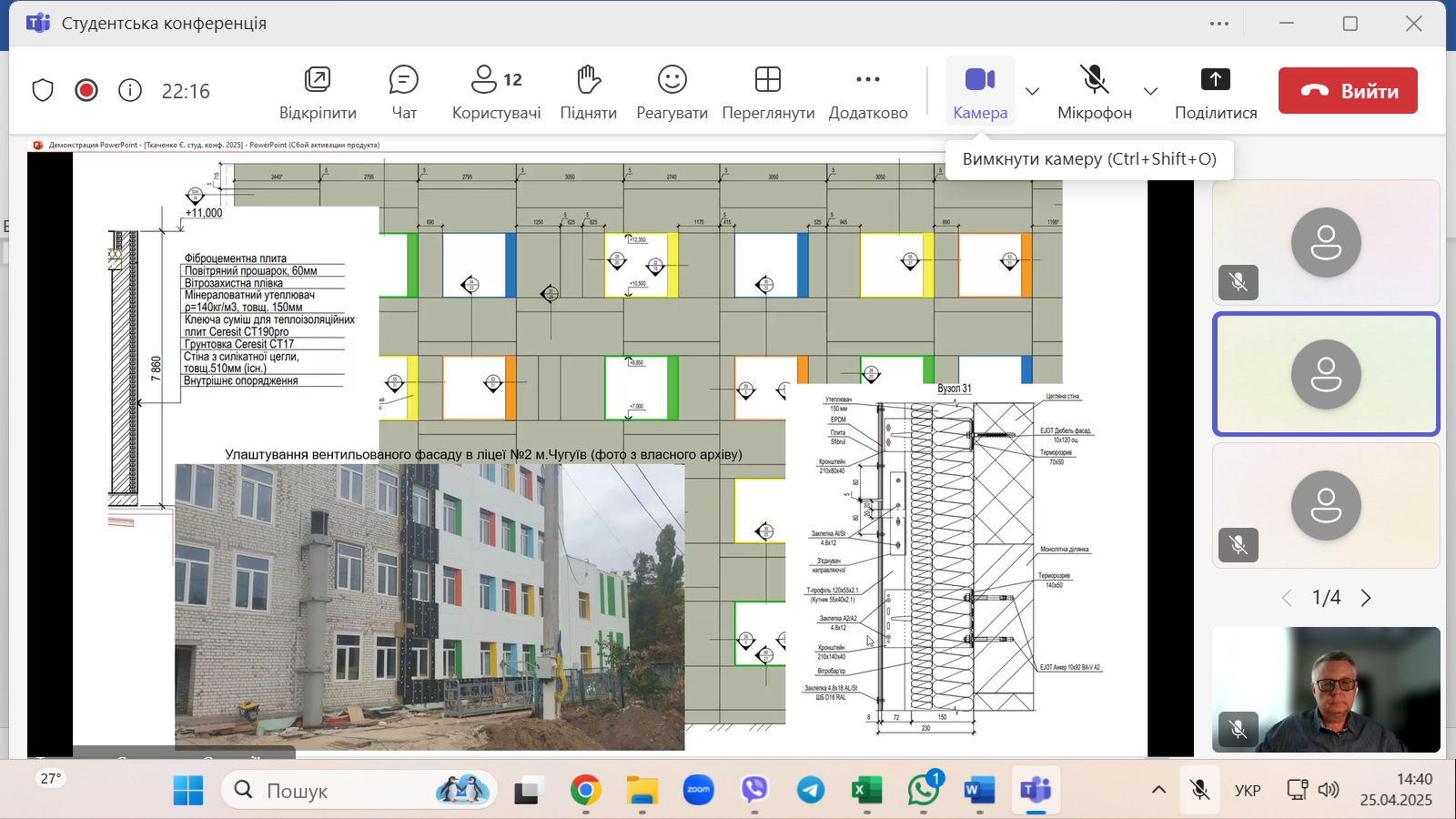Click the shared facade construction photo
Image resolution: width=1456 pixels, height=819 pixels.
tap(430, 607)
